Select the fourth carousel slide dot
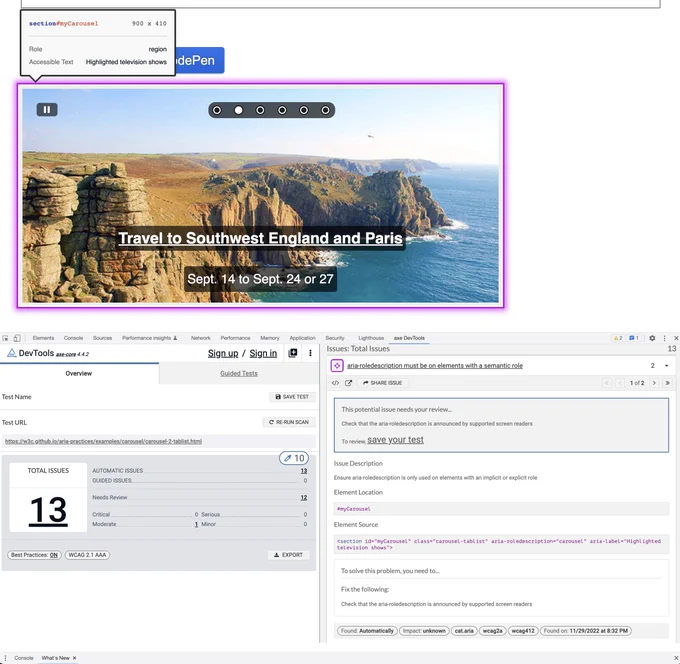Screen dimensions: 680x664 [x=282, y=110]
